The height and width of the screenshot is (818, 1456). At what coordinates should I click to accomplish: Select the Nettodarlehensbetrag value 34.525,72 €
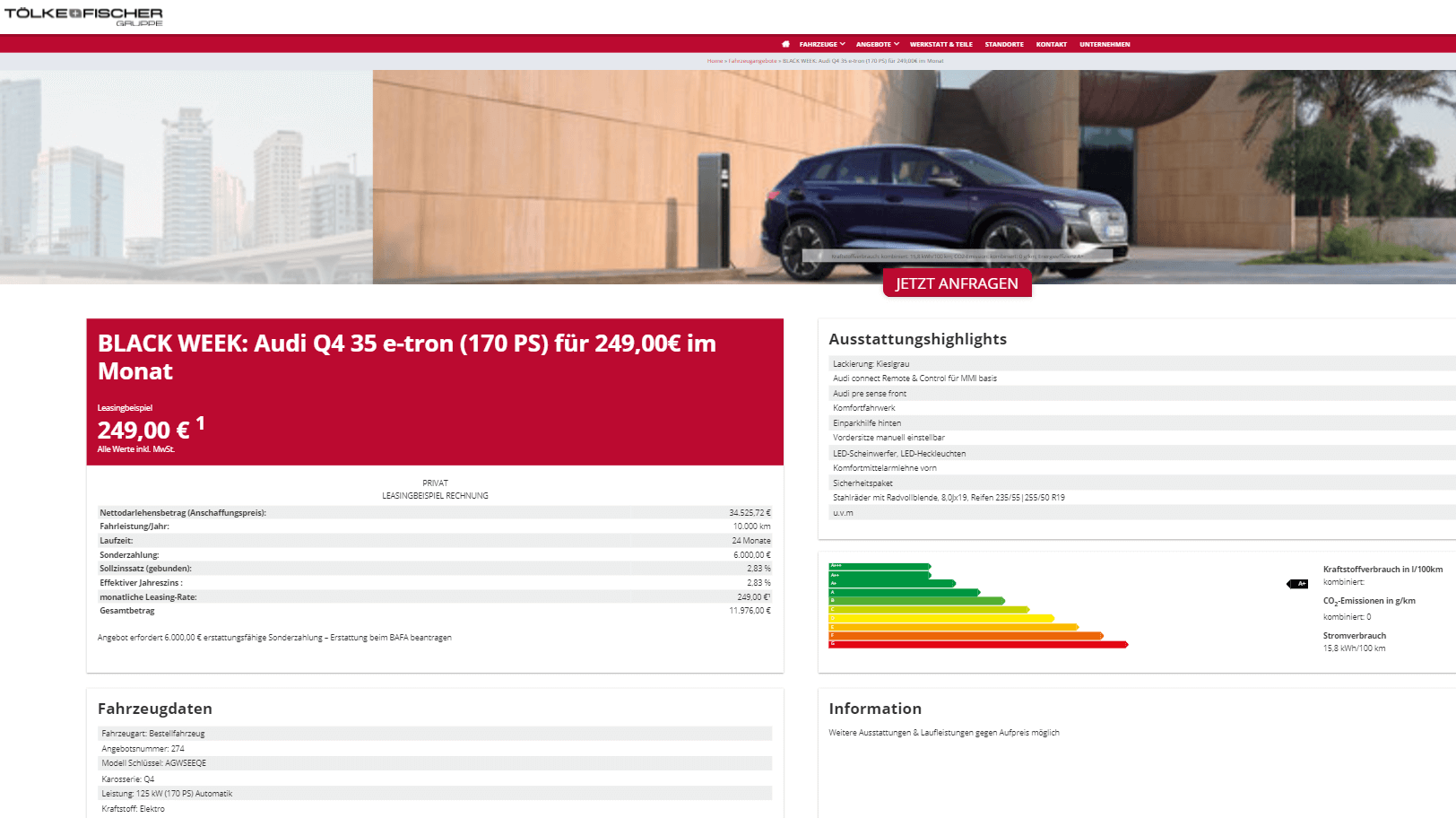coord(750,513)
